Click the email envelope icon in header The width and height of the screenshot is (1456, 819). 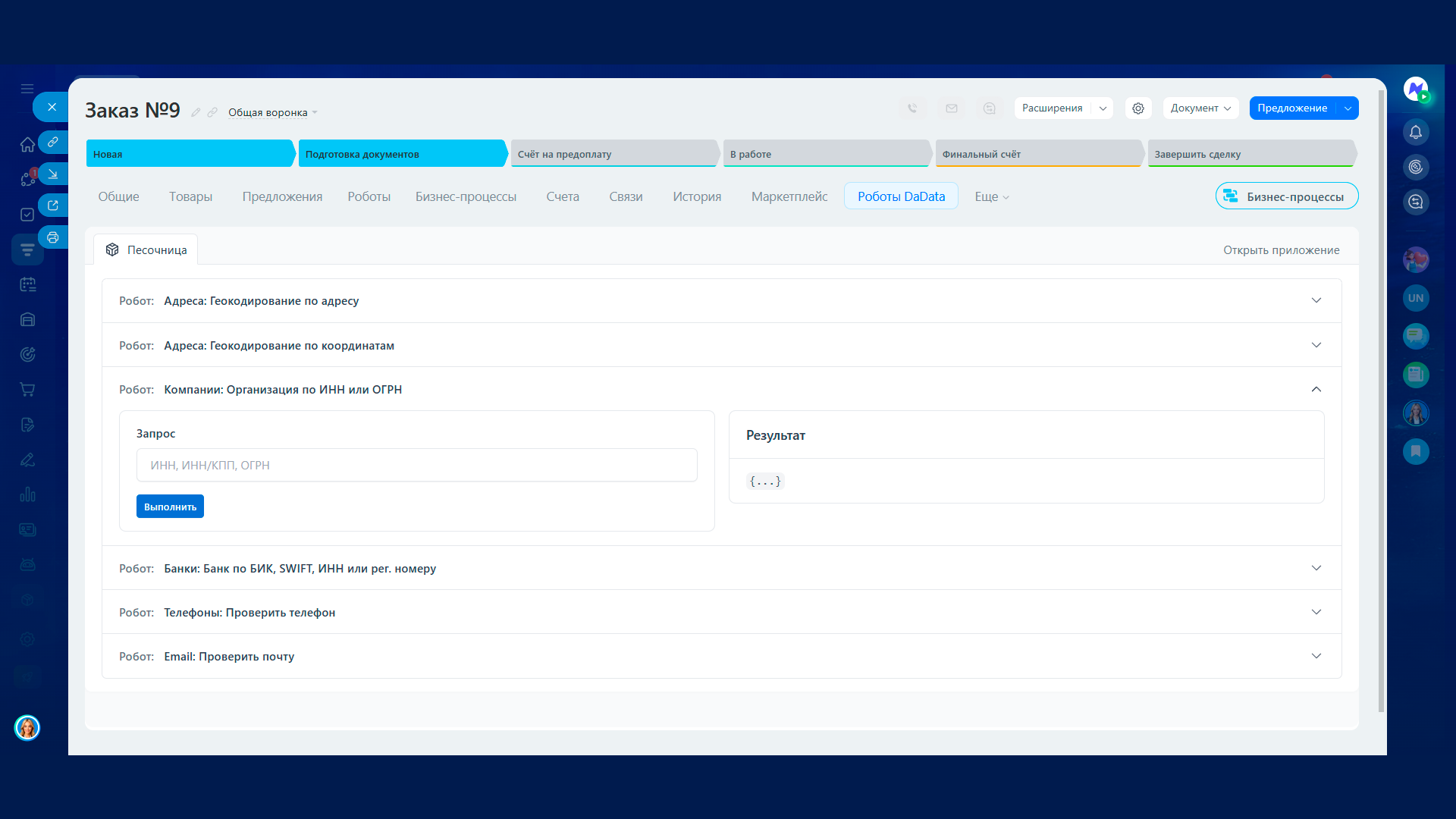[x=951, y=108]
